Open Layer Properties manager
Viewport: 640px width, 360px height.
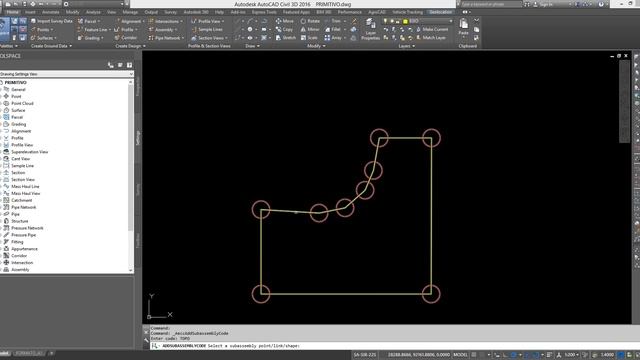click(371, 29)
